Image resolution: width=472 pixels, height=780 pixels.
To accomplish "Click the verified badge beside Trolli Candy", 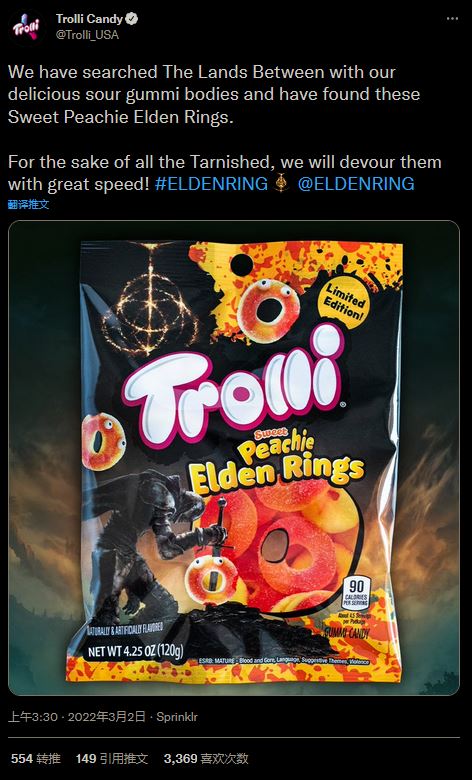I will click(x=132, y=19).
